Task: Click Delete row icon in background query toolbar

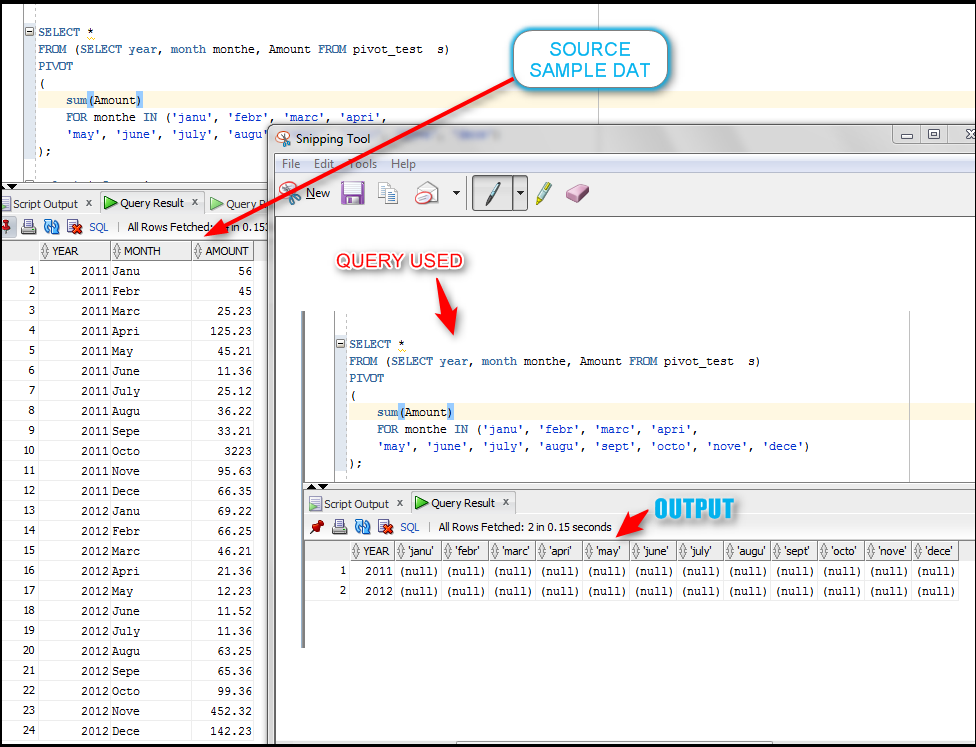Action: tap(75, 227)
